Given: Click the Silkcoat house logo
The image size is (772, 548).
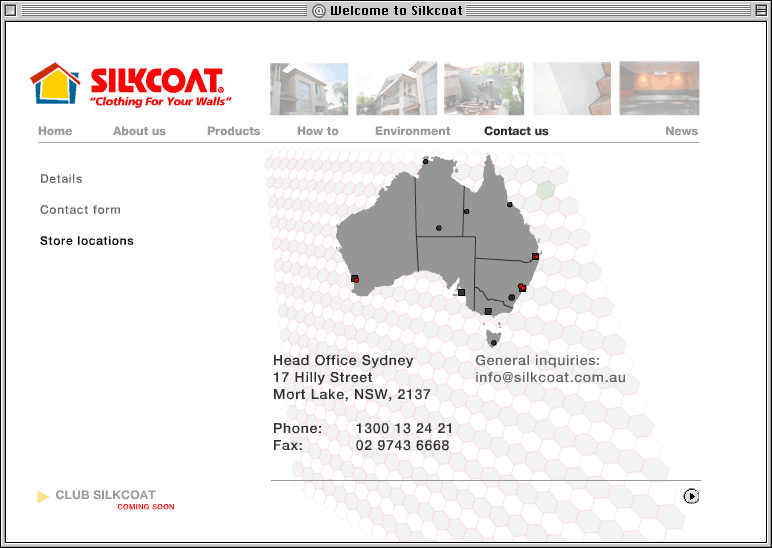Looking at the screenshot, I should tap(54, 85).
